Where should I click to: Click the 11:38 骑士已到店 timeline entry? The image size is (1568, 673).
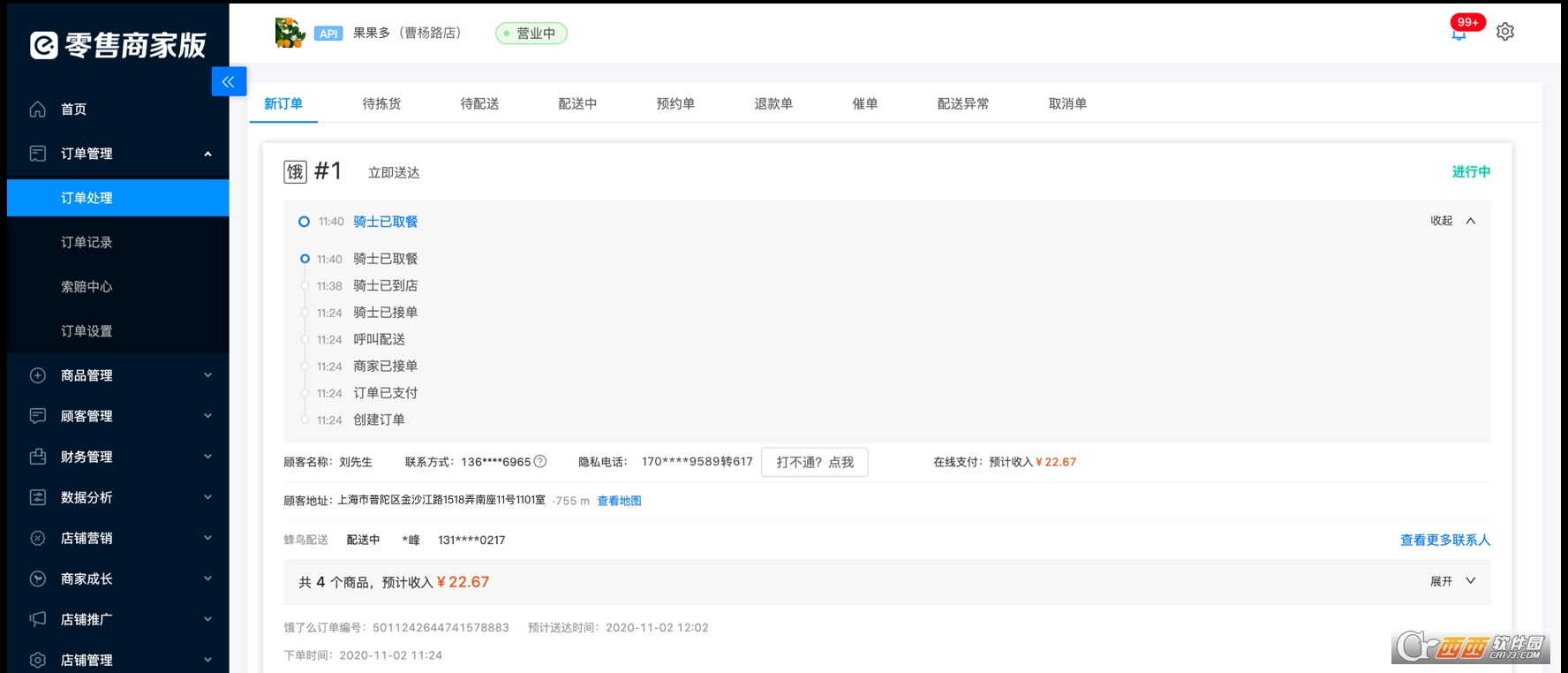367,285
